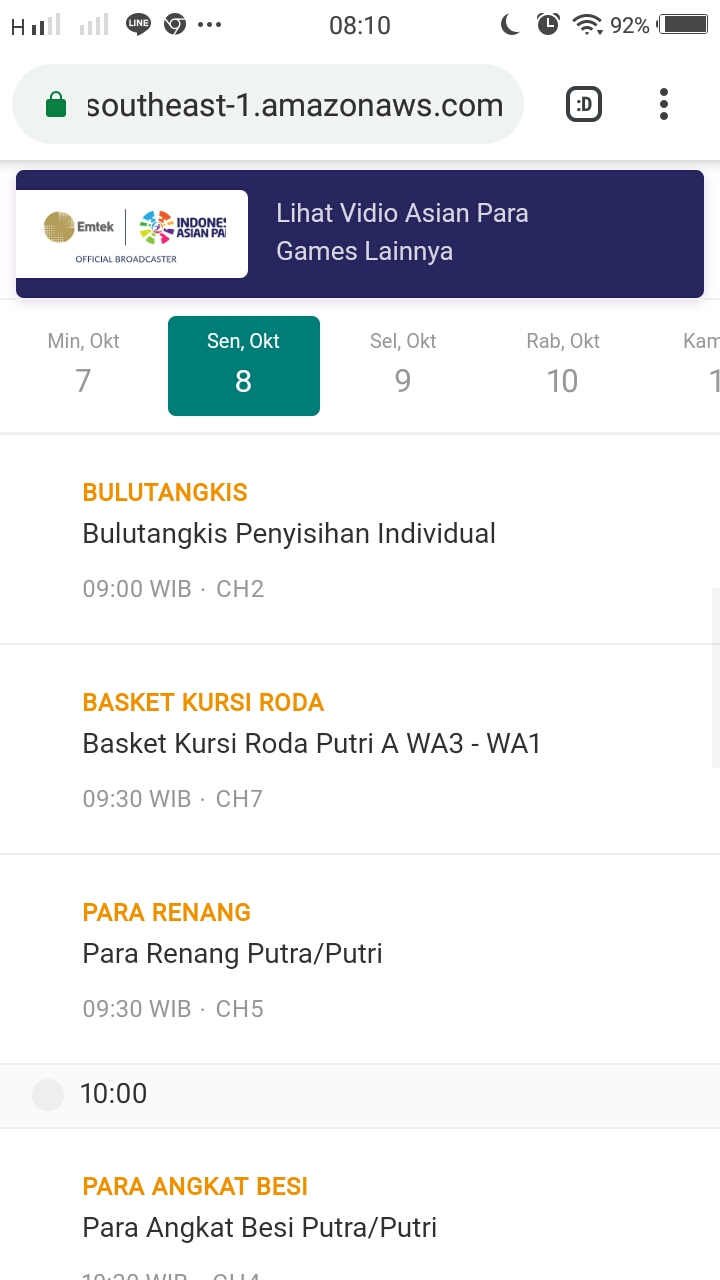The height and width of the screenshot is (1280, 720).
Task: Select the Sen, Okt 8 date tab
Action: [243, 365]
